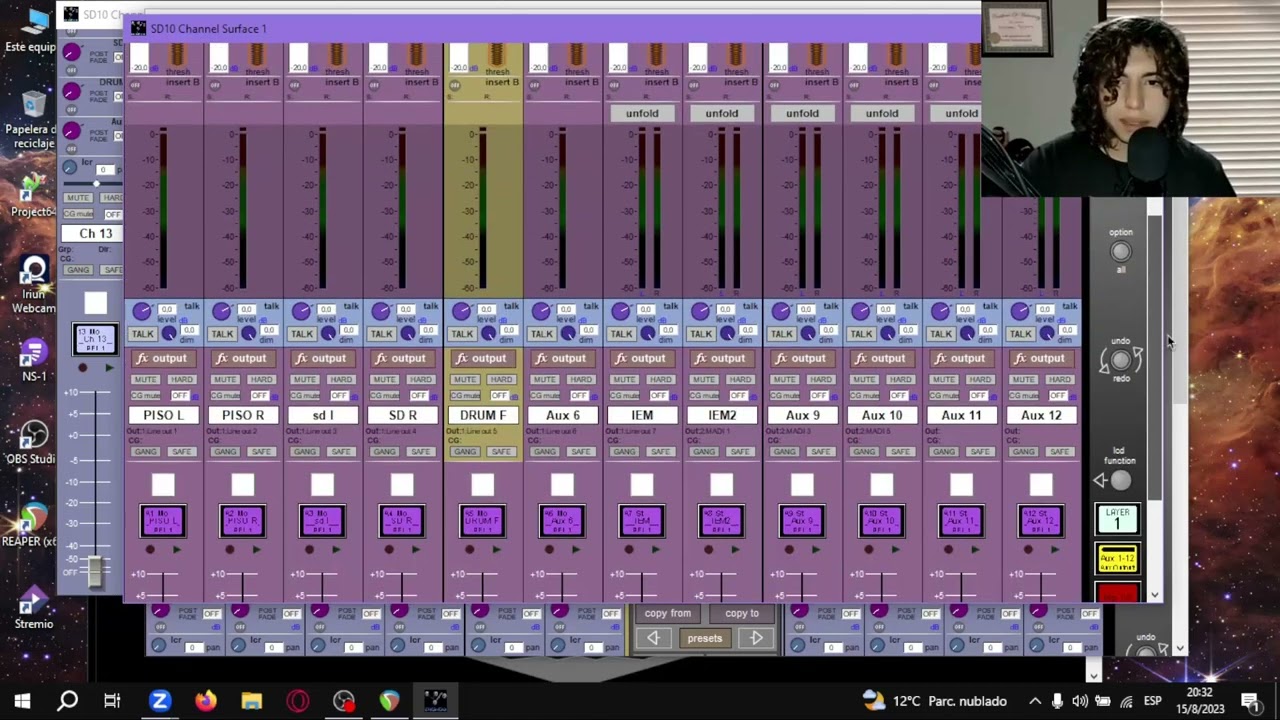This screenshot has height=720, width=1280.
Task: Click the undo/redo rotary knob
Action: [1120, 360]
